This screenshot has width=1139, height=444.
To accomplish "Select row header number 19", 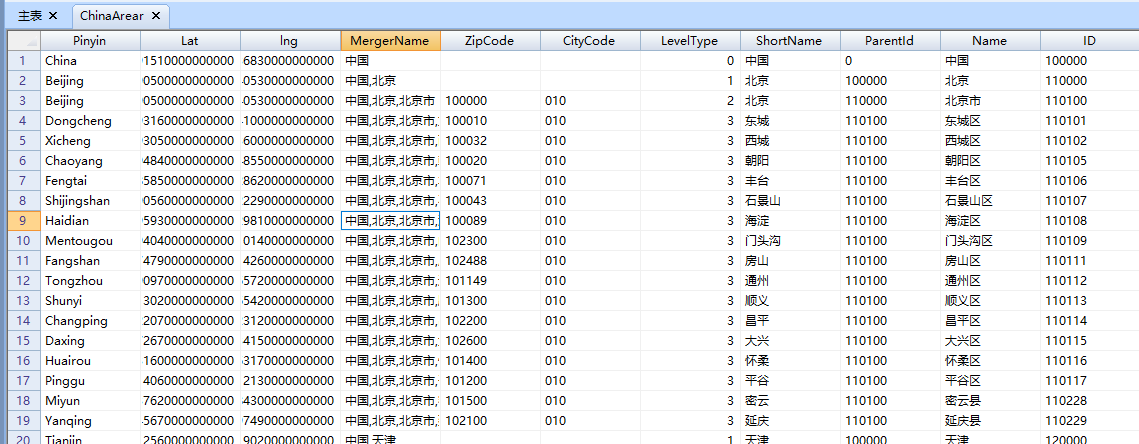I will coord(23,421).
